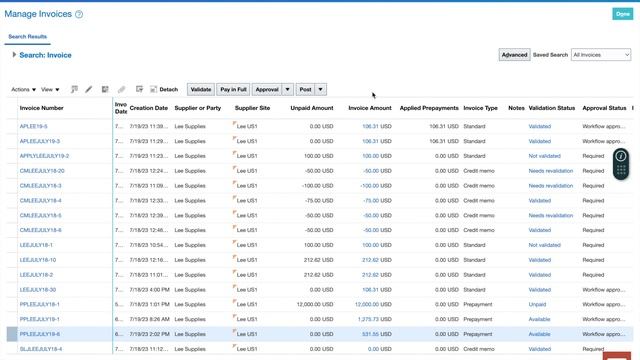The width and height of the screenshot is (640, 360).
Task: Click the info icon on floating widget
Action: tap(621, 156)
